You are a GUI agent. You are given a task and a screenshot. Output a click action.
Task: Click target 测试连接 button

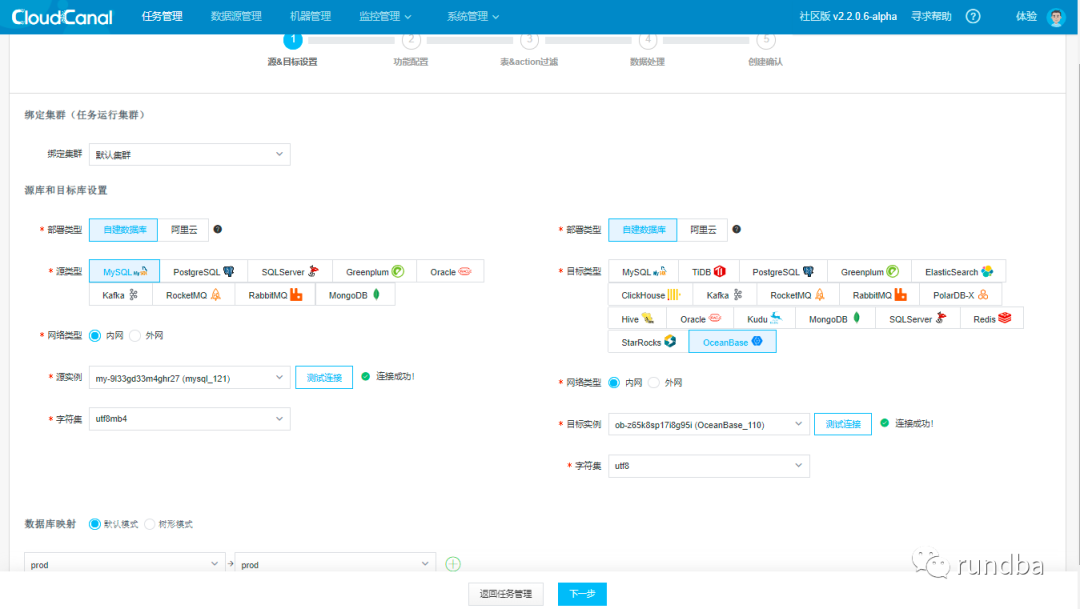[843, 424]
